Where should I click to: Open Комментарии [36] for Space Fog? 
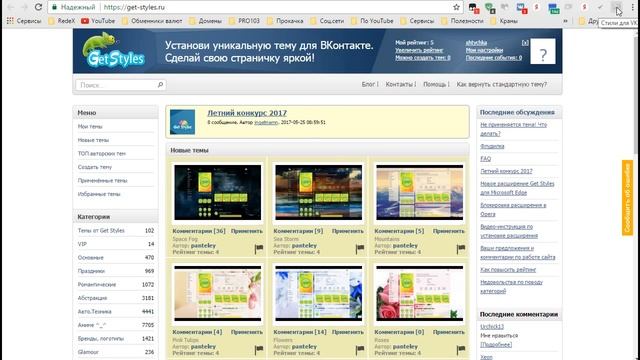(199, 231)
